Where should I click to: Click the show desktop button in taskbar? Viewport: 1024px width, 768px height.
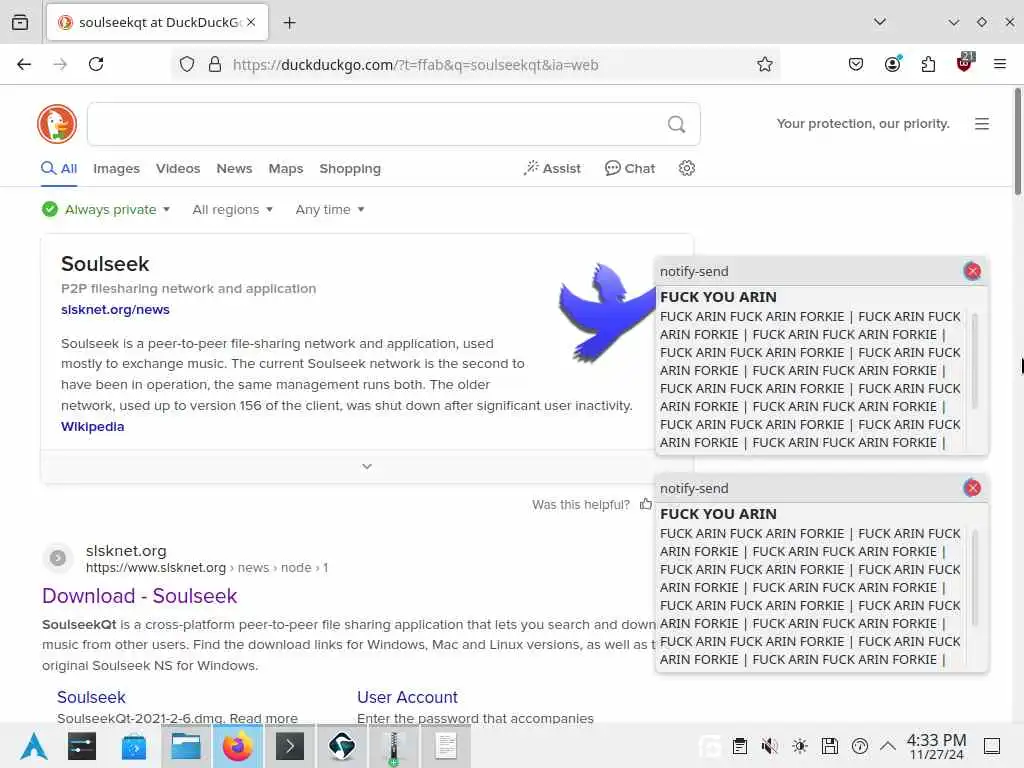click(x=992, y=746)
